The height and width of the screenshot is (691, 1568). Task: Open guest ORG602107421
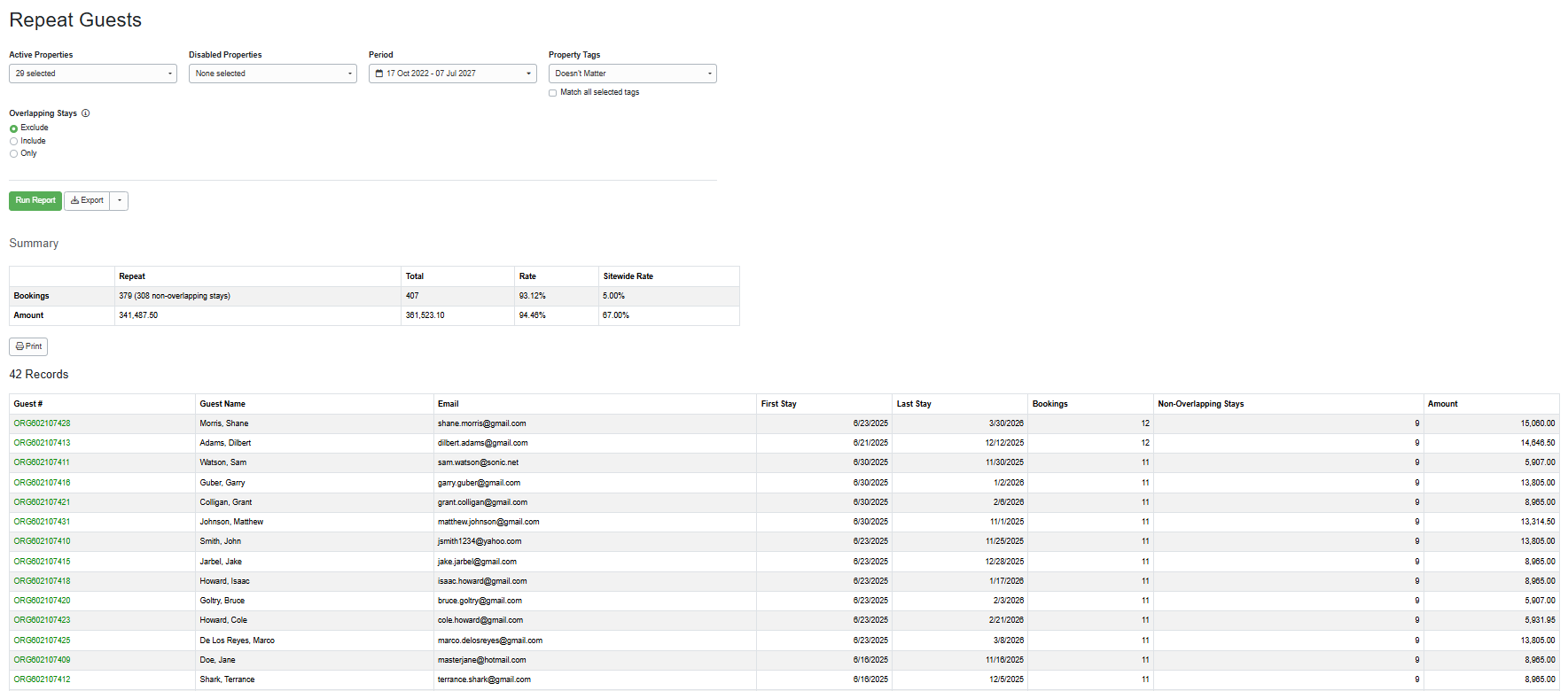coord(42,502)
